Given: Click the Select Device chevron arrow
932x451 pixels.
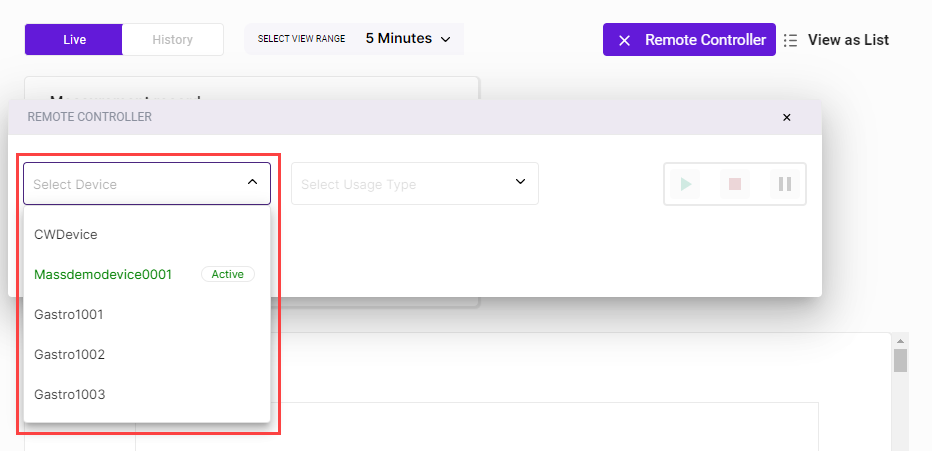Looking at the screenshot, I should [252, 182].
